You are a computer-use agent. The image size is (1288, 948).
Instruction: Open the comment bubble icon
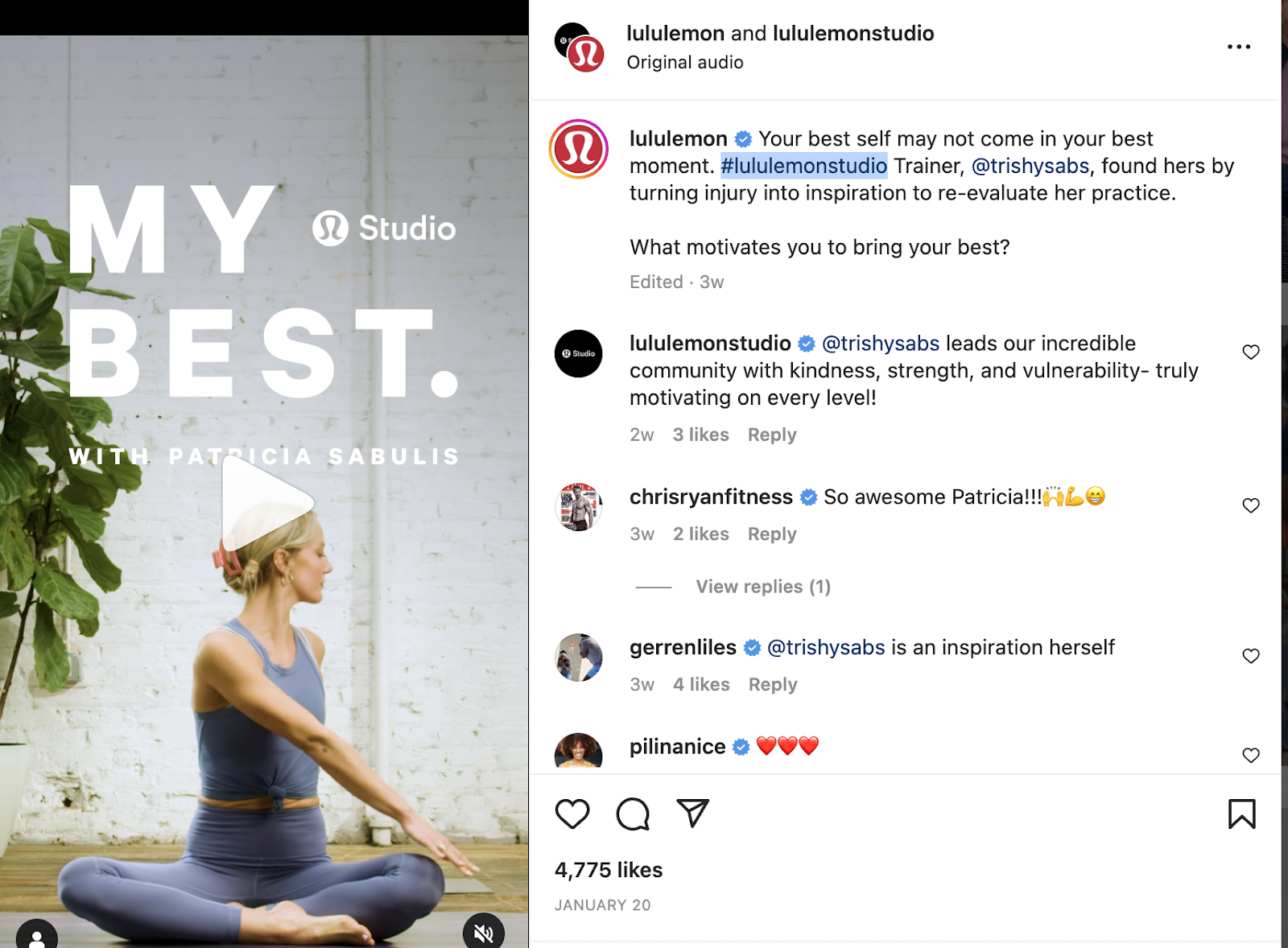pos(633,814)
